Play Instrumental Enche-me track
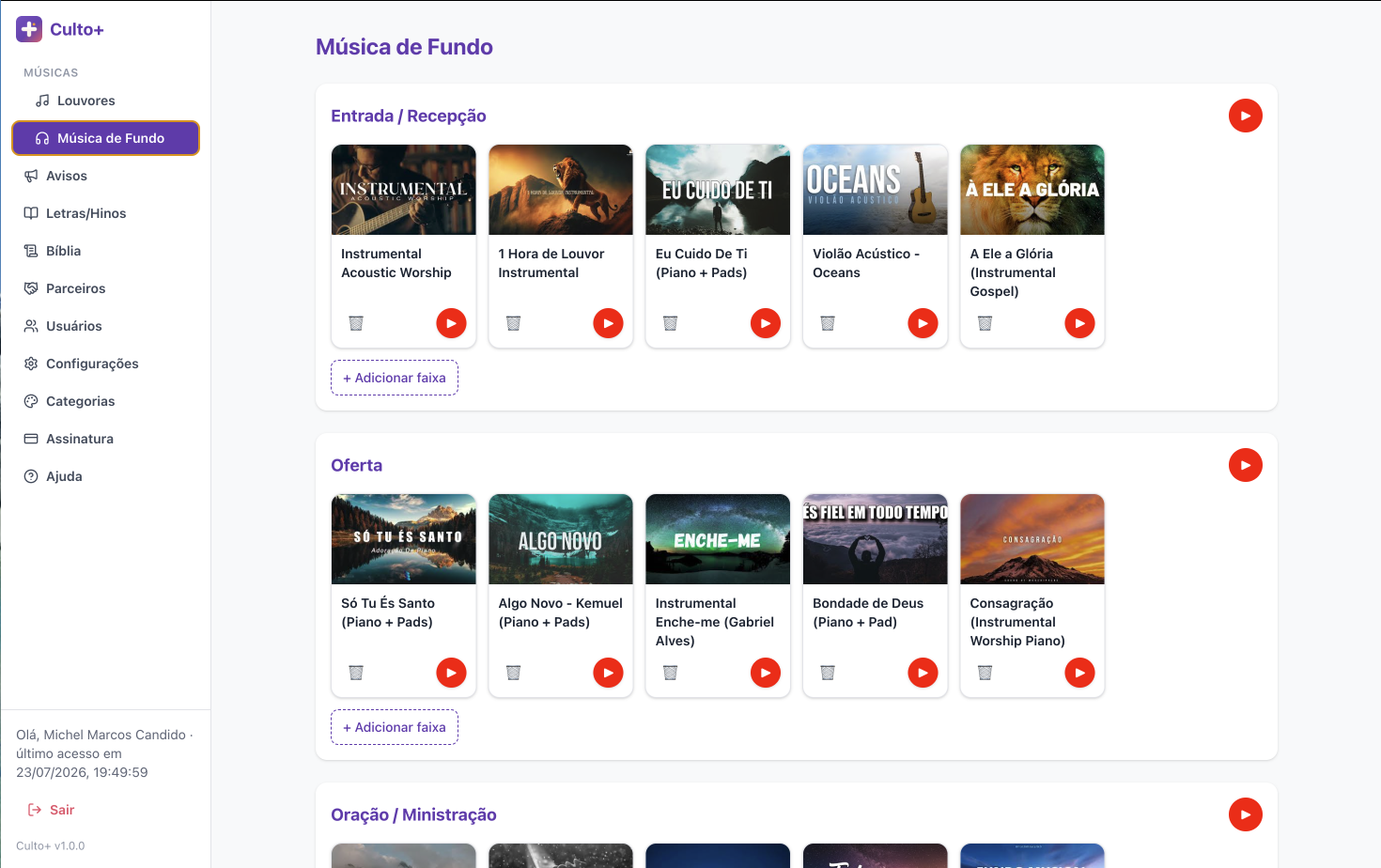The width and height of the screenshot is (1381, 868). click(766, 673)
